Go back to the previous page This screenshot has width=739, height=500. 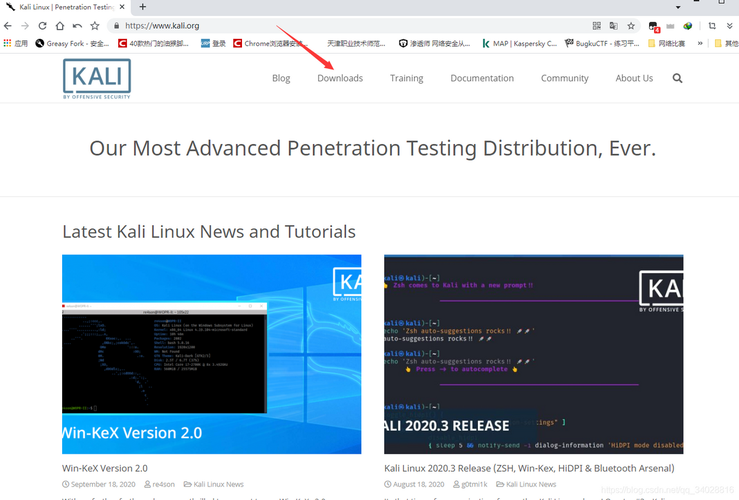[8, 26]
